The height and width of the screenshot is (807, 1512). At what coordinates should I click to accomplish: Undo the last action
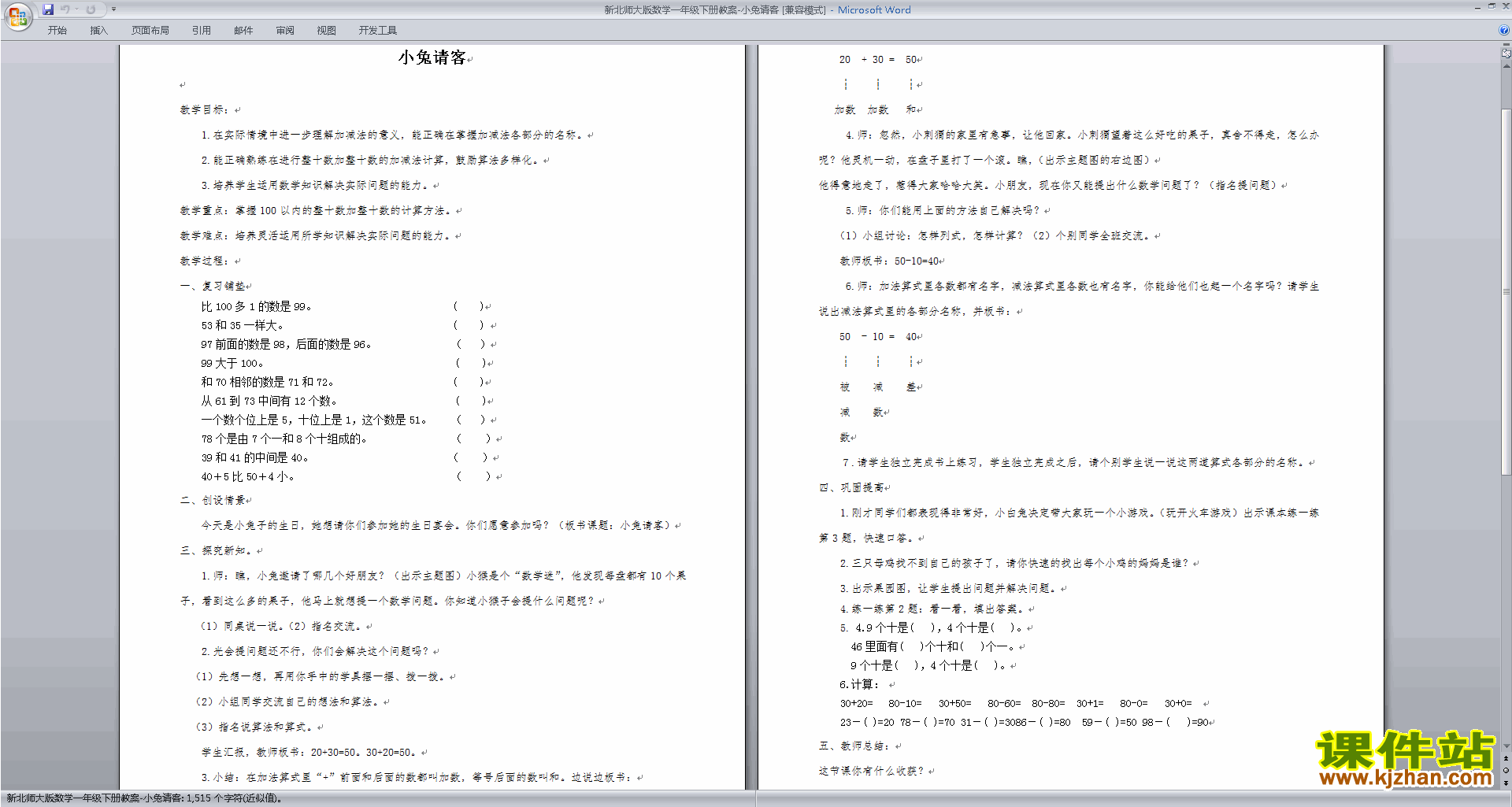65,9
